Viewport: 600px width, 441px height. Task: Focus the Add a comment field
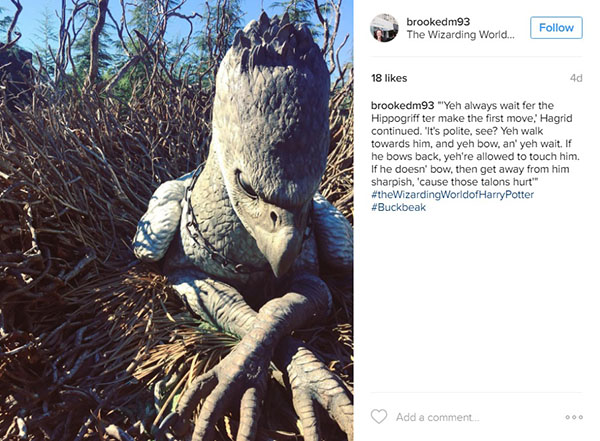474,417
